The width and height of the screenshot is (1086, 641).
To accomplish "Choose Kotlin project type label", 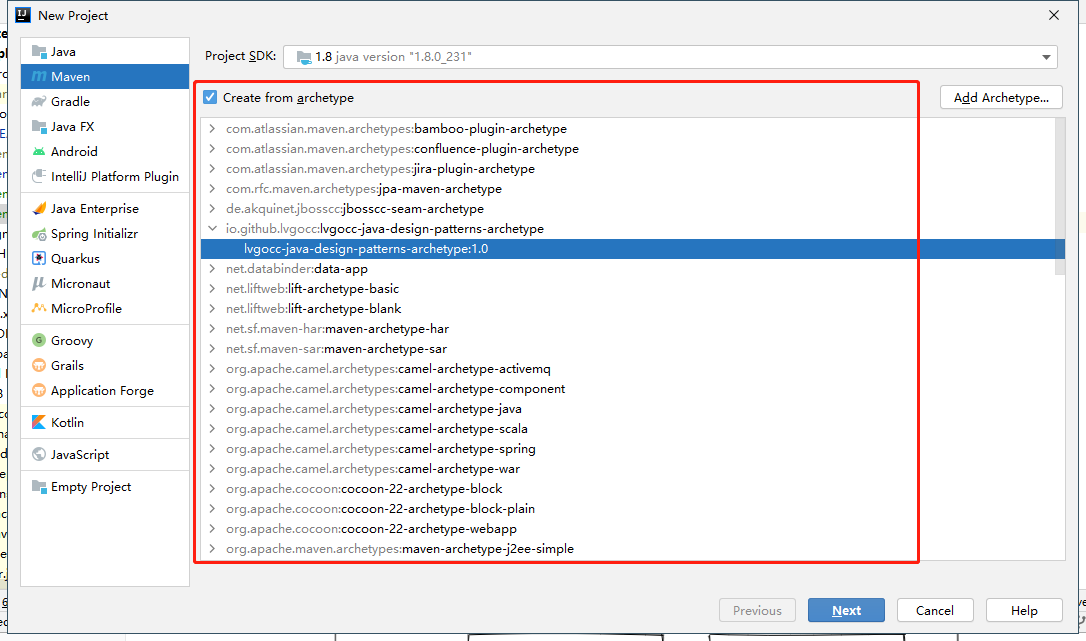I will point(67,423).
